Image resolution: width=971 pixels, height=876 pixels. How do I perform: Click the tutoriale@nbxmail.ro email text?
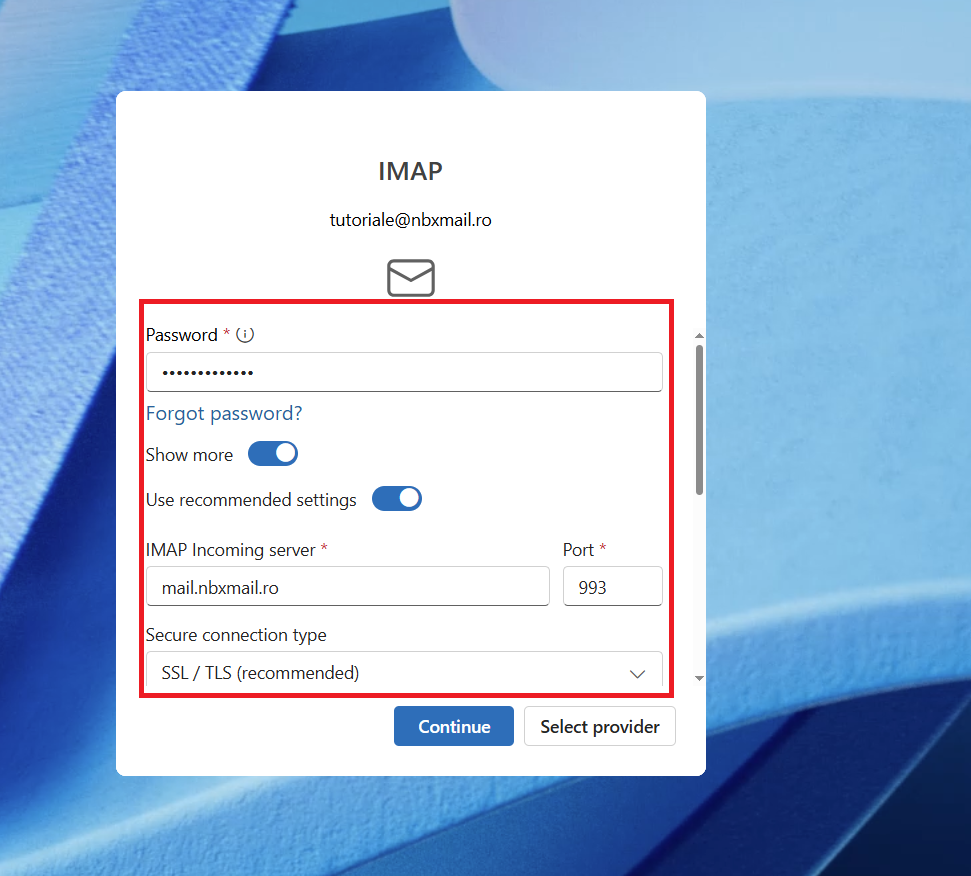(x=411, y=220)
